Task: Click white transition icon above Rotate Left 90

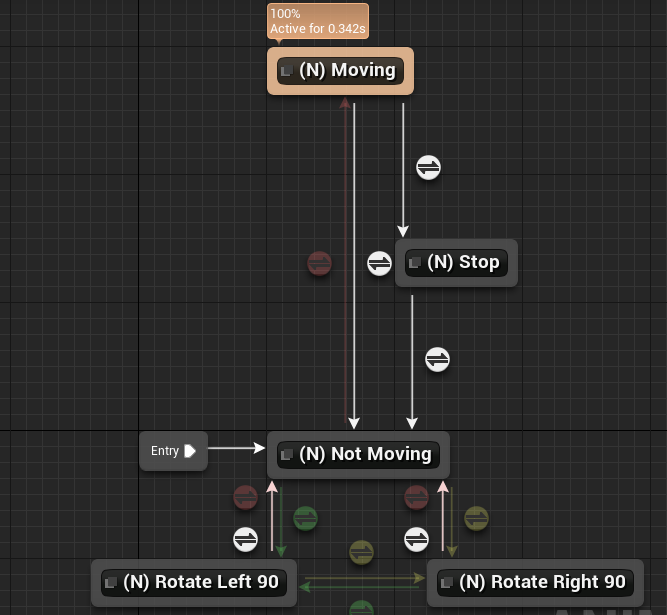Action: 245,540
